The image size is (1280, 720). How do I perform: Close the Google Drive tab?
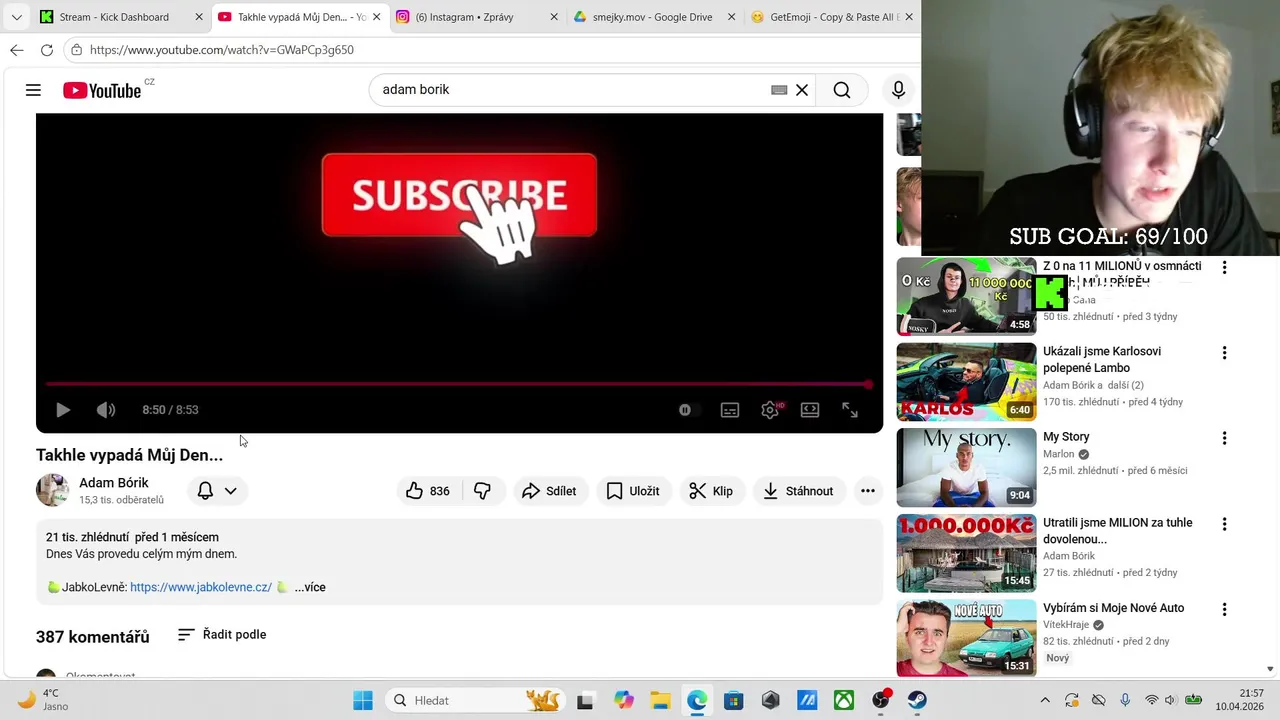click(731, 17)
